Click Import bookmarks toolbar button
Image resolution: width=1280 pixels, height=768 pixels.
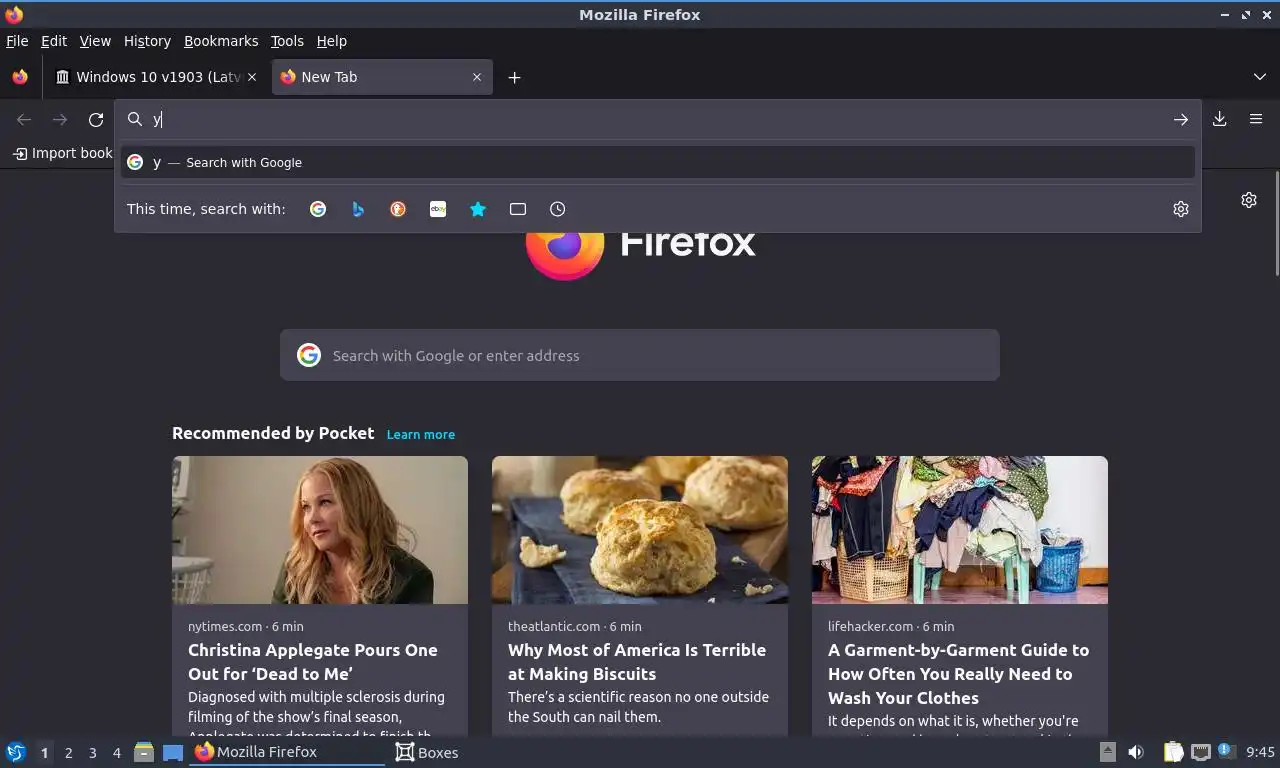click(x=62, y=153)
